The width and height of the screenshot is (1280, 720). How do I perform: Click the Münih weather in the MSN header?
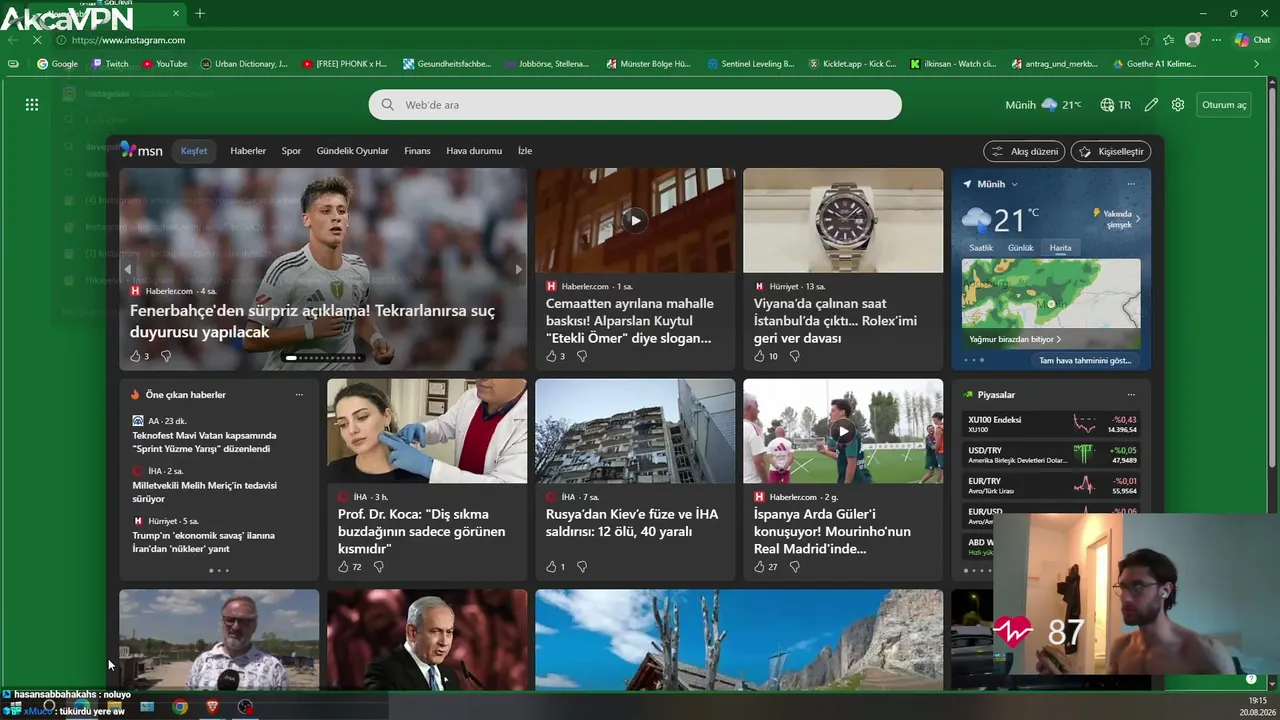tap(1043, 105)
